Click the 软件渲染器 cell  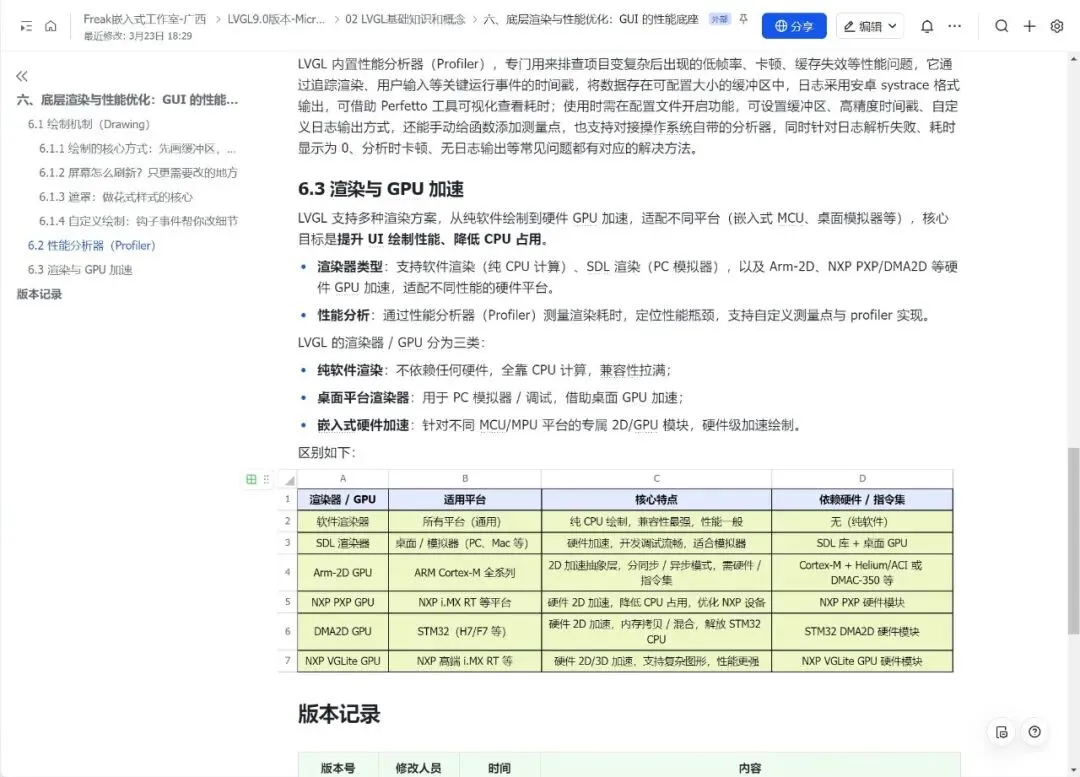pyautogui.click(x=343, y=521)
